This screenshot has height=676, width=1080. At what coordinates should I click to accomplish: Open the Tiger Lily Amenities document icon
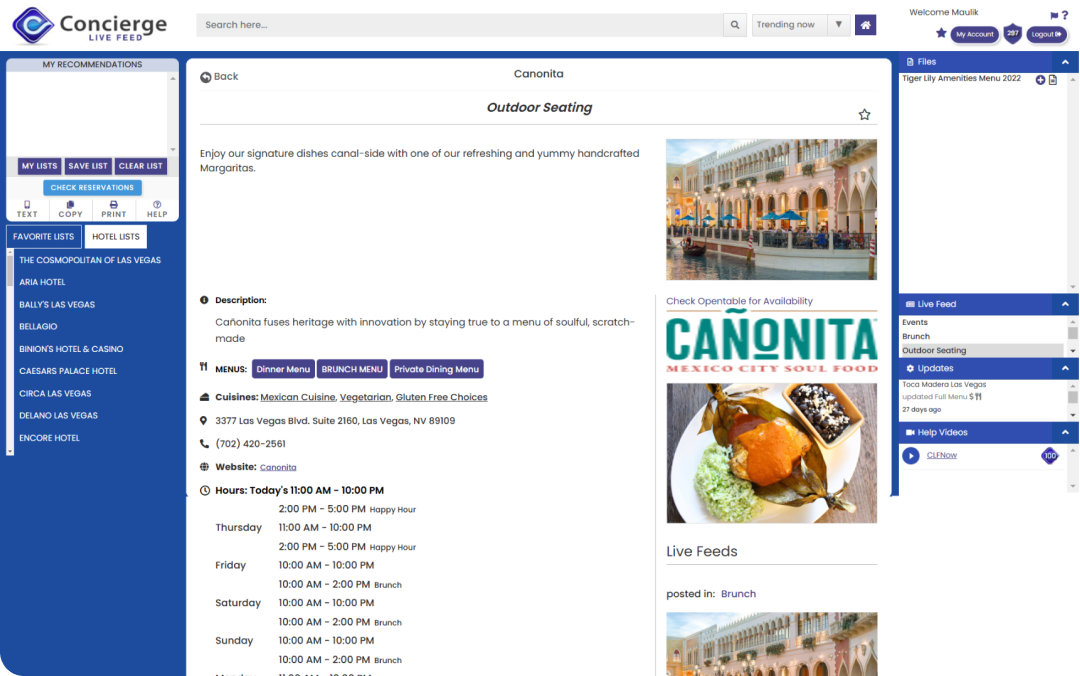click(1052, 80)
